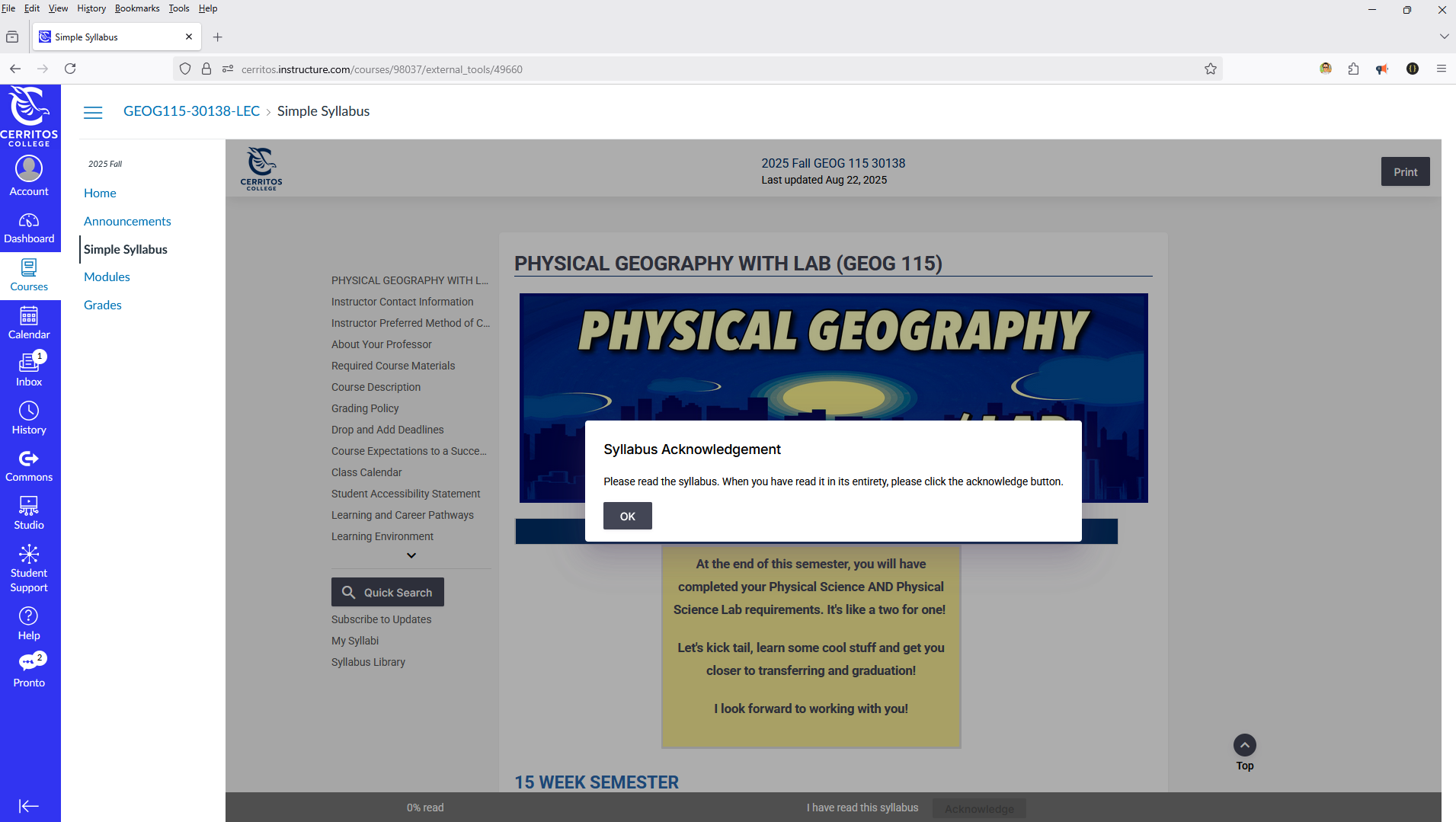The image size is (1456, 822).
Task: Click the Acknowledge button
Action: 979,808
